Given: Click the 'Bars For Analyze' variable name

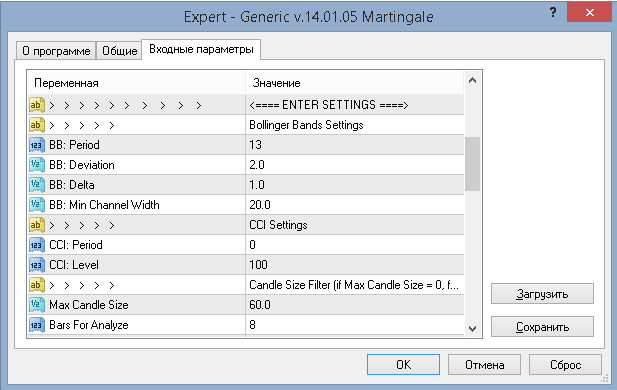Looking at the screenshot, I should (x=89, y=325).
